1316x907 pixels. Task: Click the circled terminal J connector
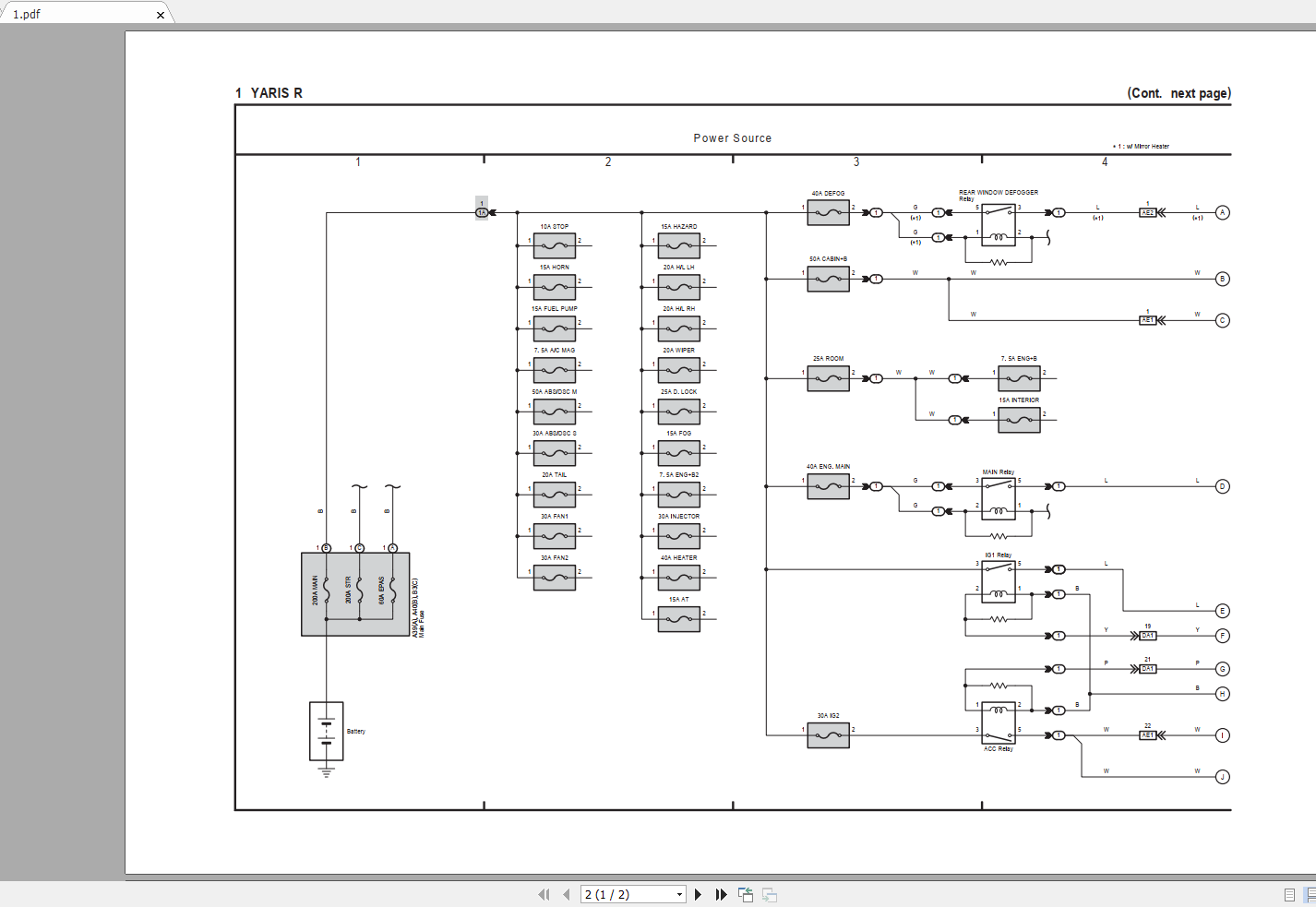[1223, 777]
